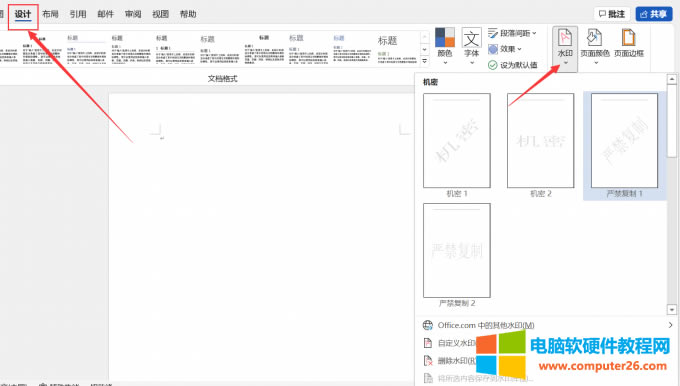Select 自定义水印 custom watermark option

click(x=451, y=343)
